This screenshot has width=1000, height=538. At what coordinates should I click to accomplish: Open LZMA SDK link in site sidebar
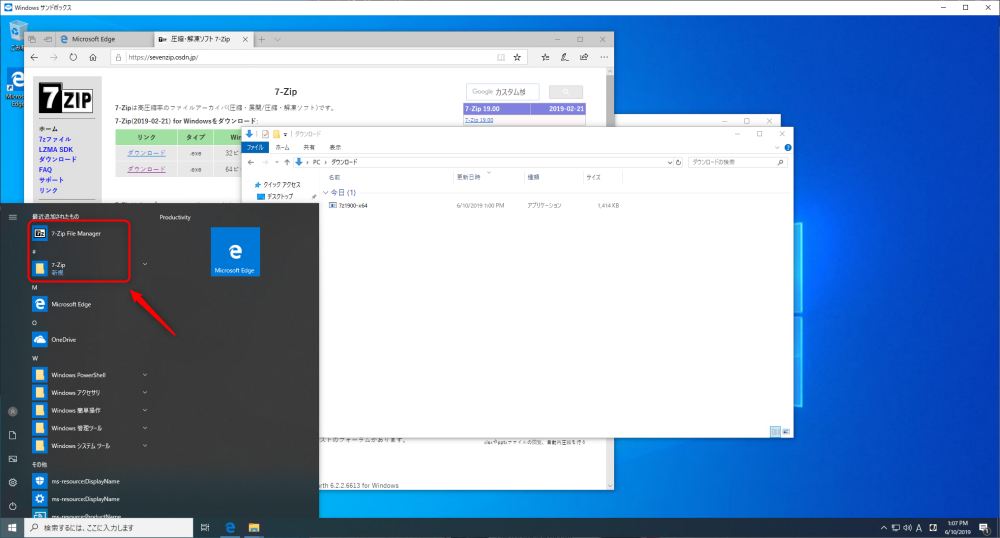[x=56, y=149]
